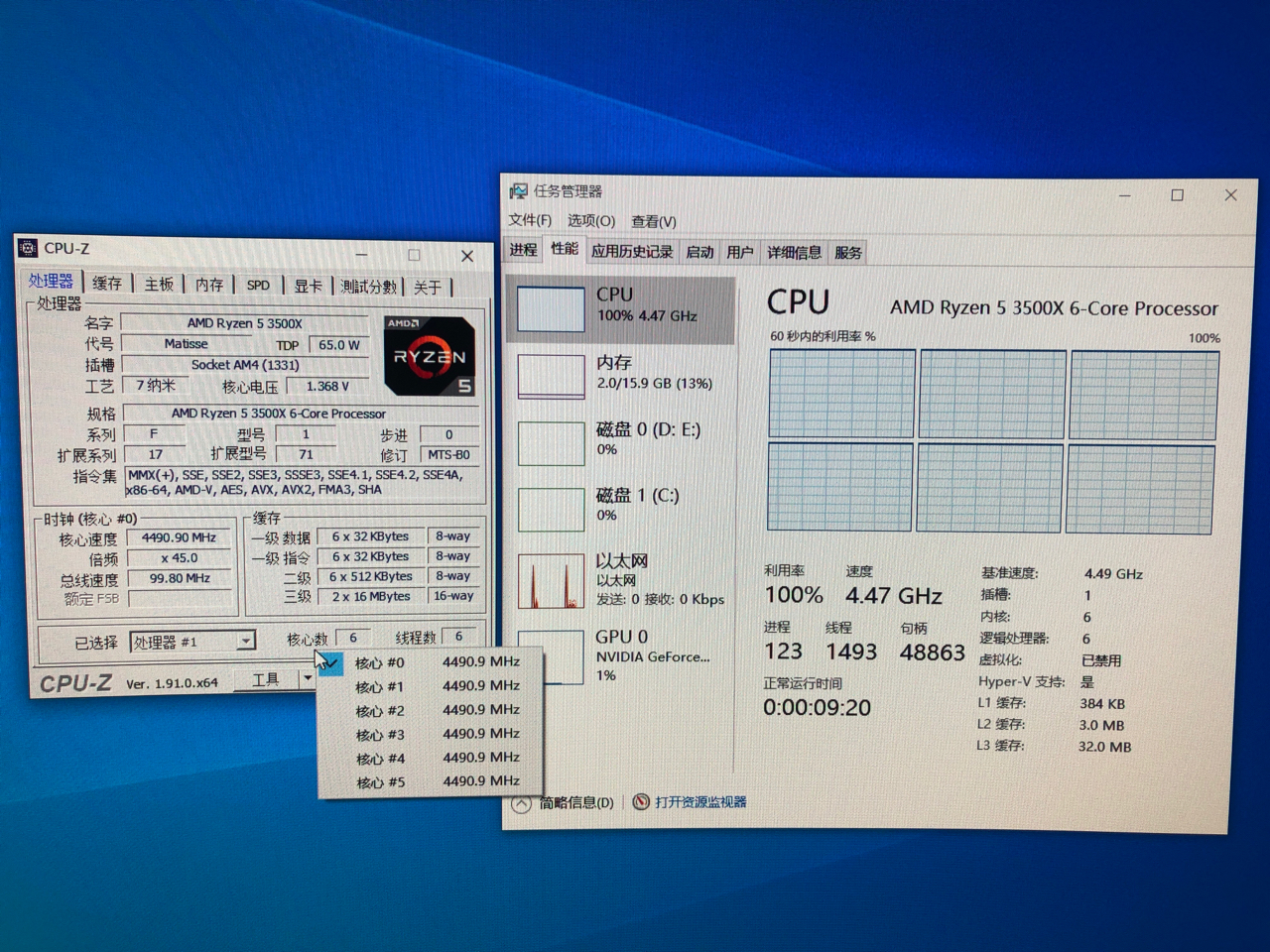
Task: Click the first CPU core usage graph
Action: [x=841, y=393]
